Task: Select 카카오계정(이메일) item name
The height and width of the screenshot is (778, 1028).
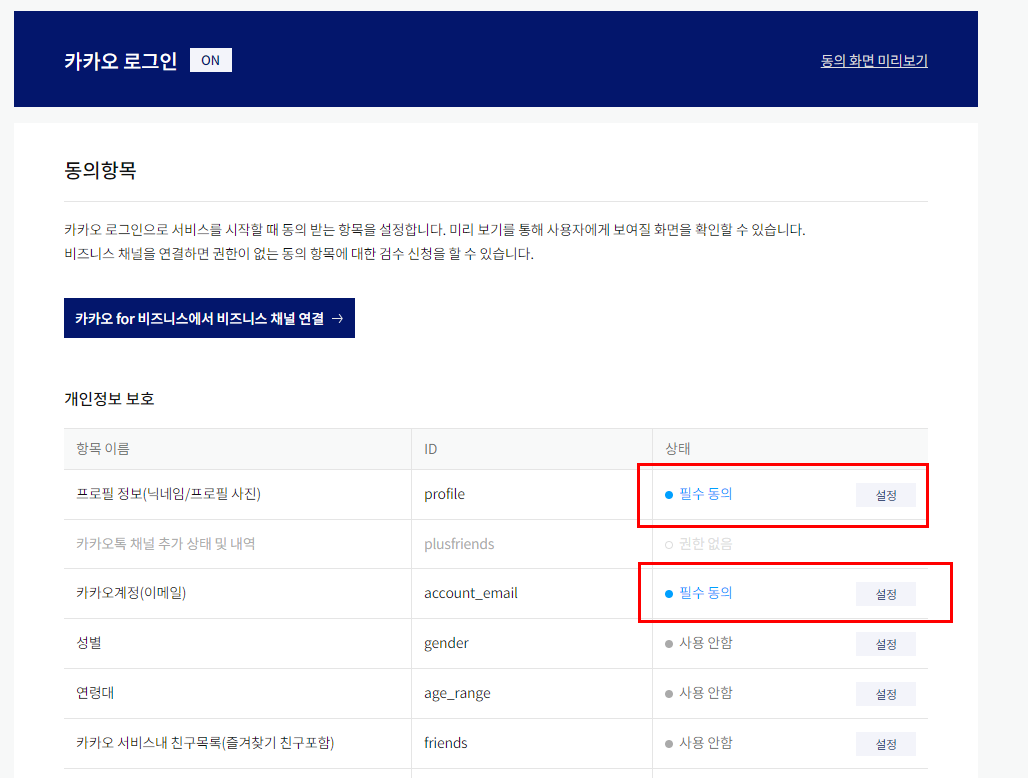Action: (x=131, y=593)
